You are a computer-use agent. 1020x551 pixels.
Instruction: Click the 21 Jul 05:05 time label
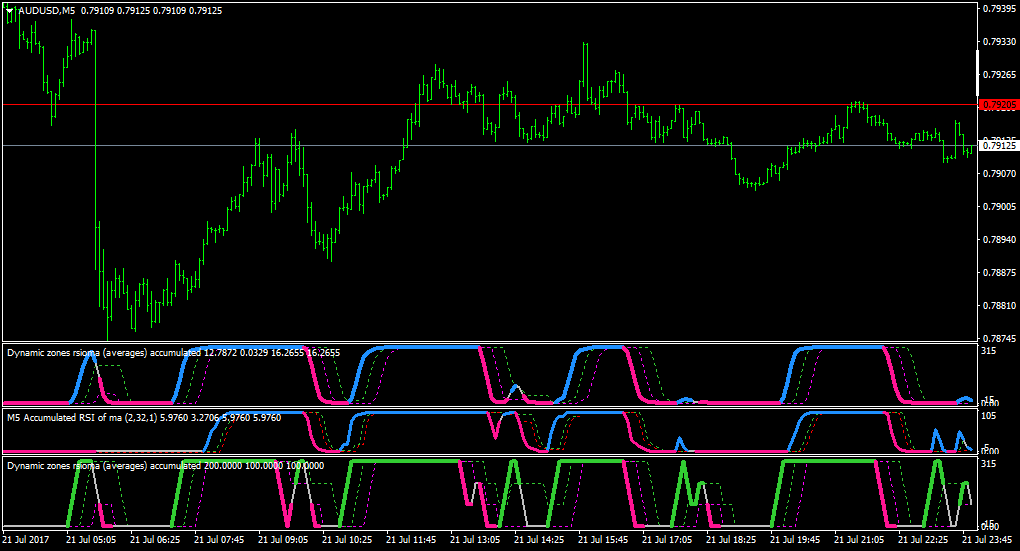91,539
